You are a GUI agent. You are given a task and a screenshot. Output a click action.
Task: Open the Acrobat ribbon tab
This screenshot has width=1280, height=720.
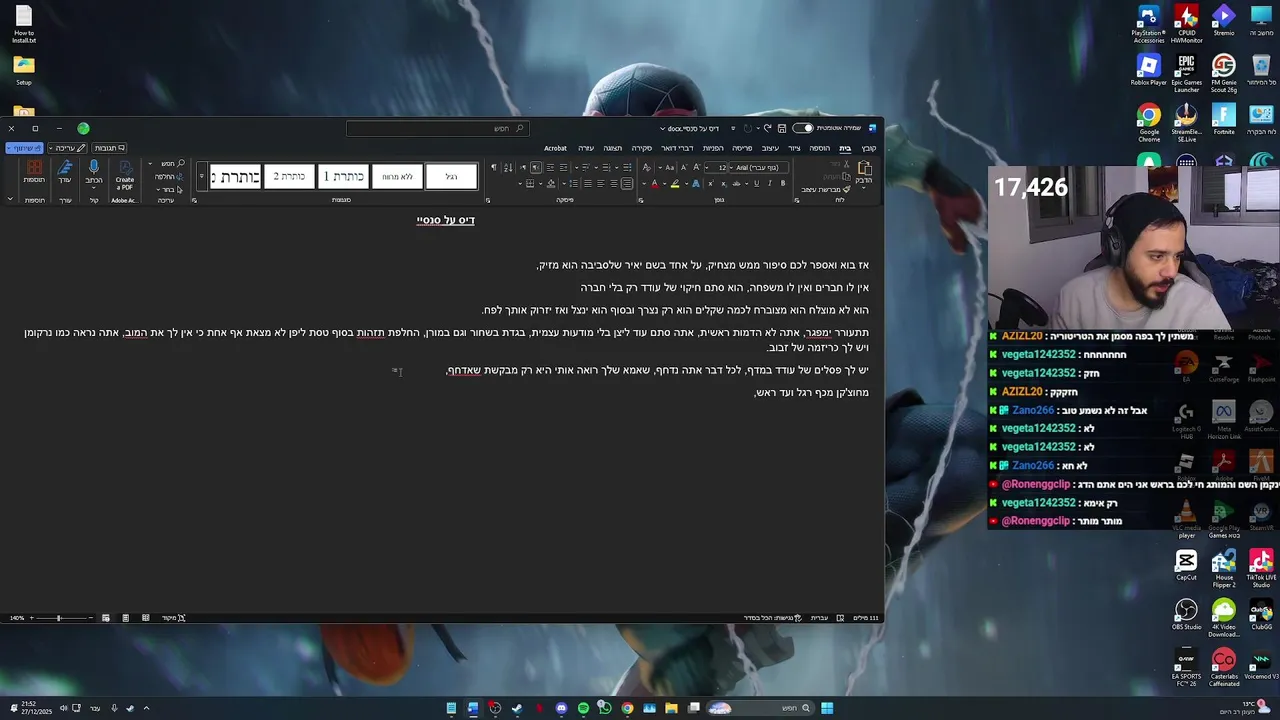(x=555, y=148)
